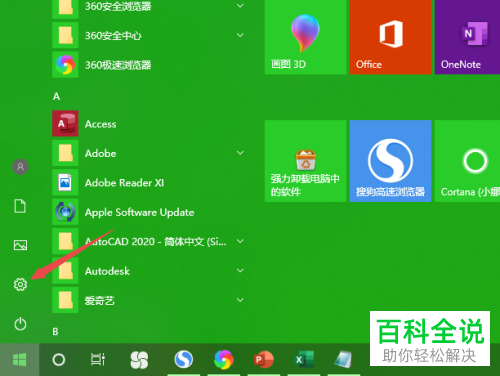
Task: Open the Paint 3D tile
Action: (x=305, y=37)
